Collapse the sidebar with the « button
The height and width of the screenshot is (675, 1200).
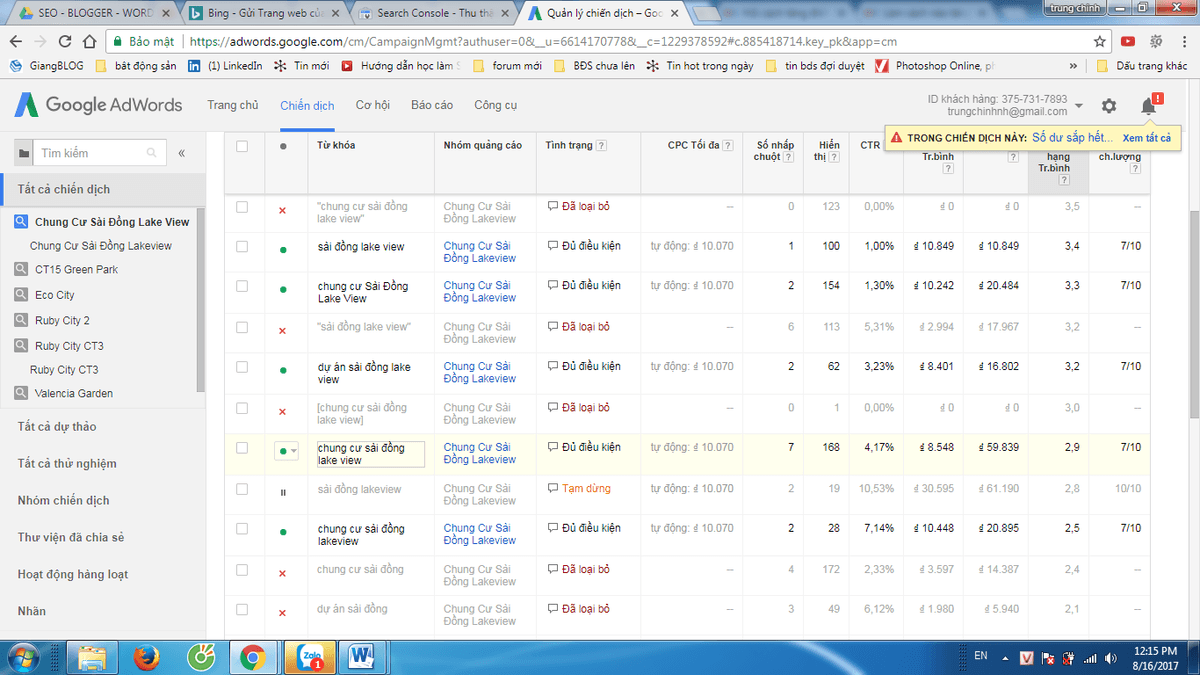(x=182, y=153)
